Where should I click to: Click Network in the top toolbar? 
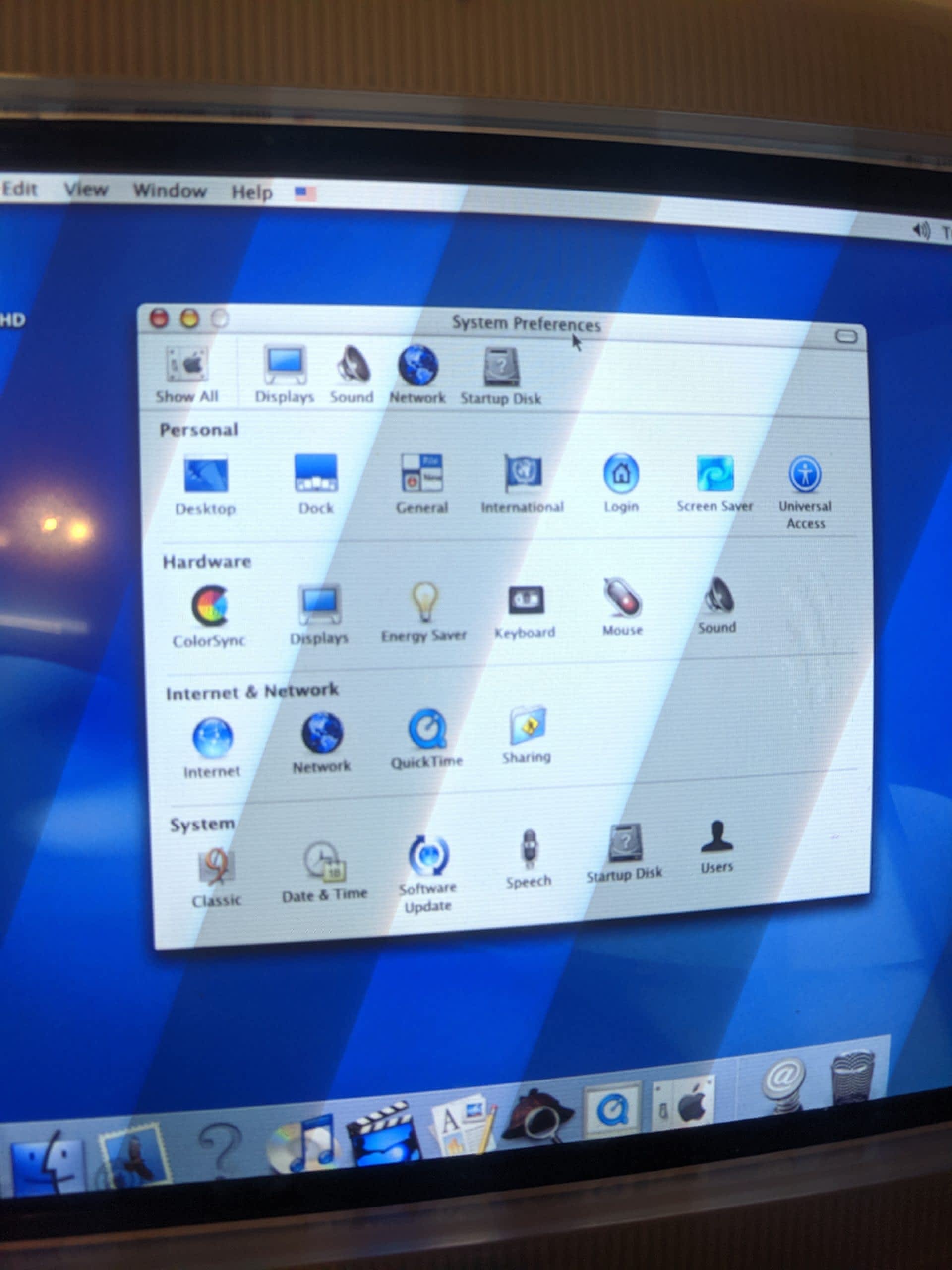click(x=418, y=366)
